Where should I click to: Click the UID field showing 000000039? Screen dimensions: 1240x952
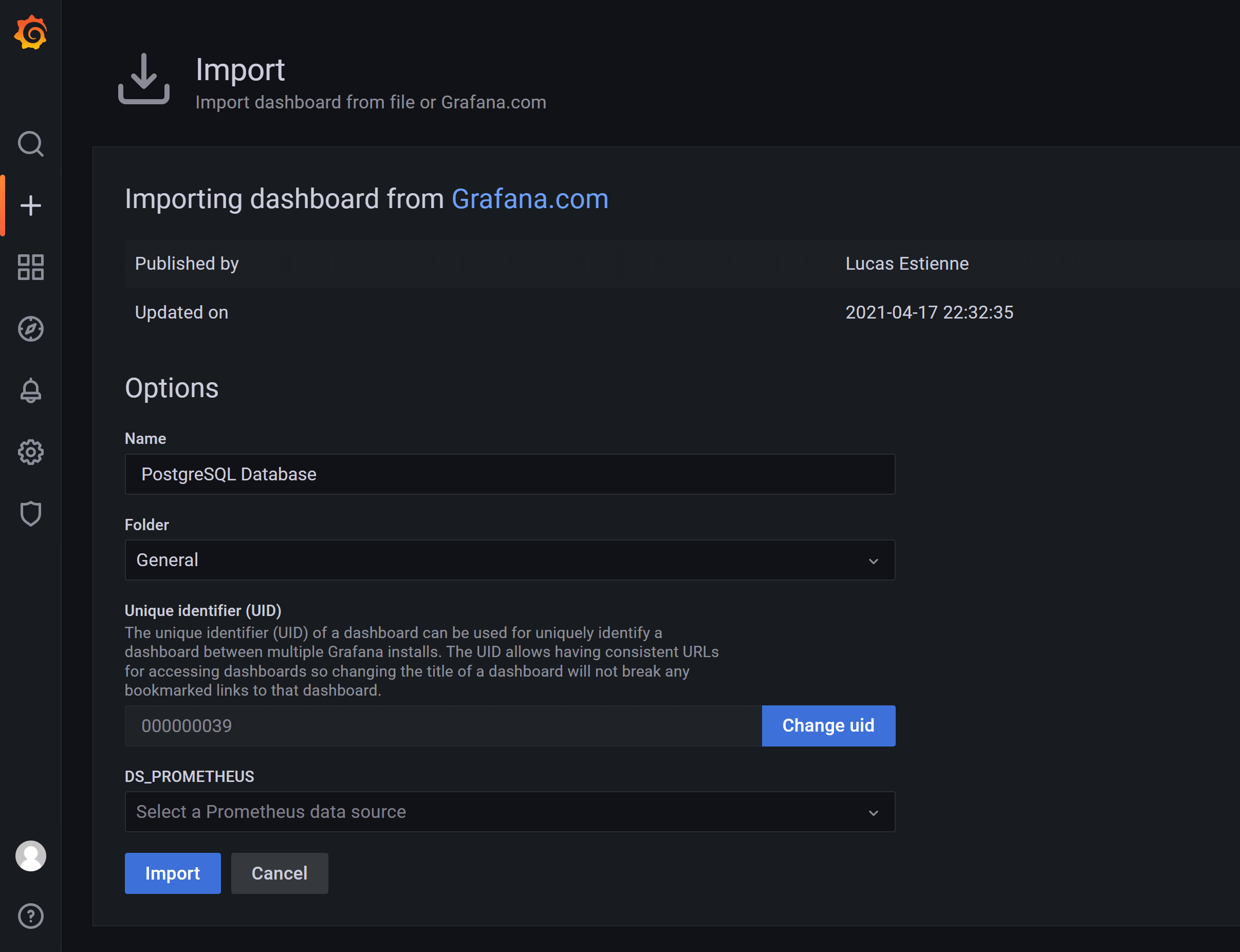[442, 725]
